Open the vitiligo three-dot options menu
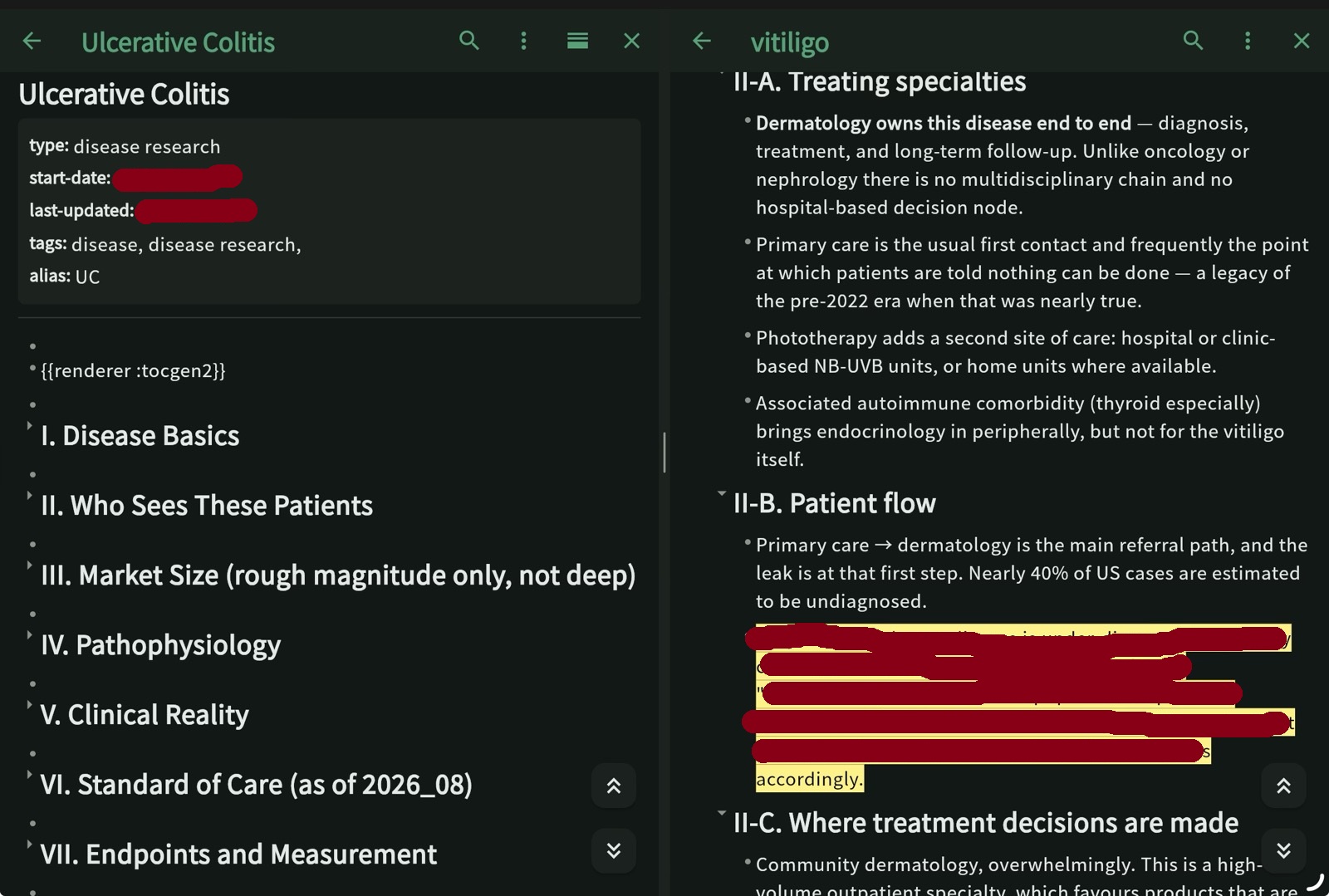1329x896 pixels. tap(1247, 41)
